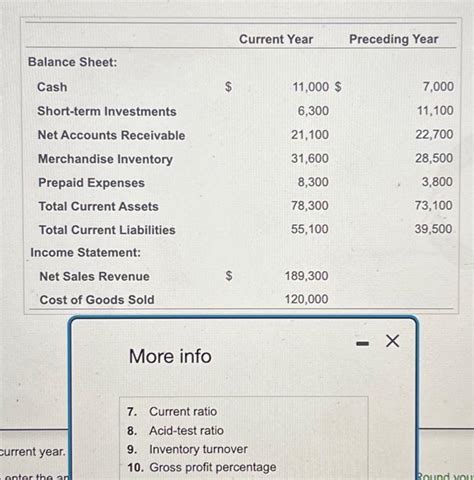Click Net Sales Revenue value 189,300

tap(306, 276)
